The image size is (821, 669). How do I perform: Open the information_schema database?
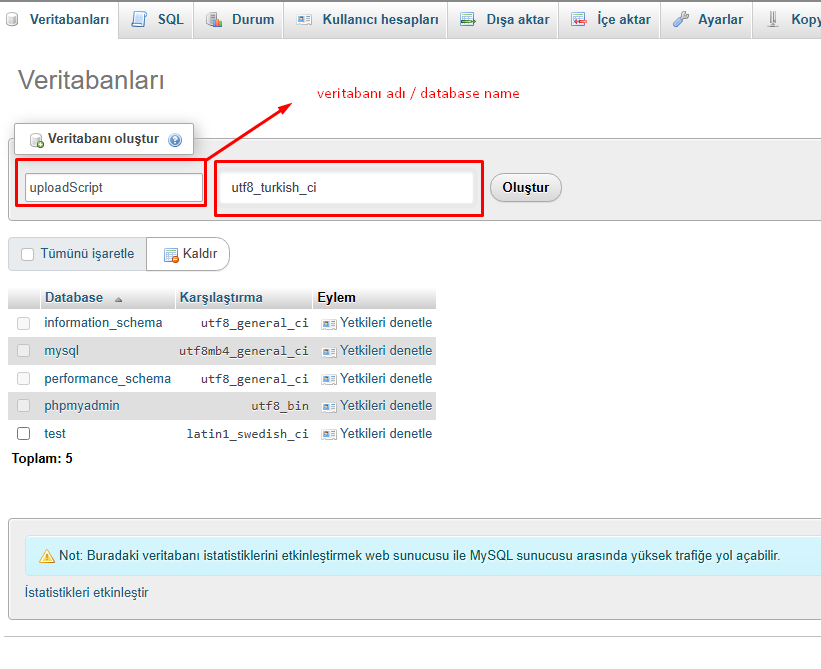(x=103, y=322)
